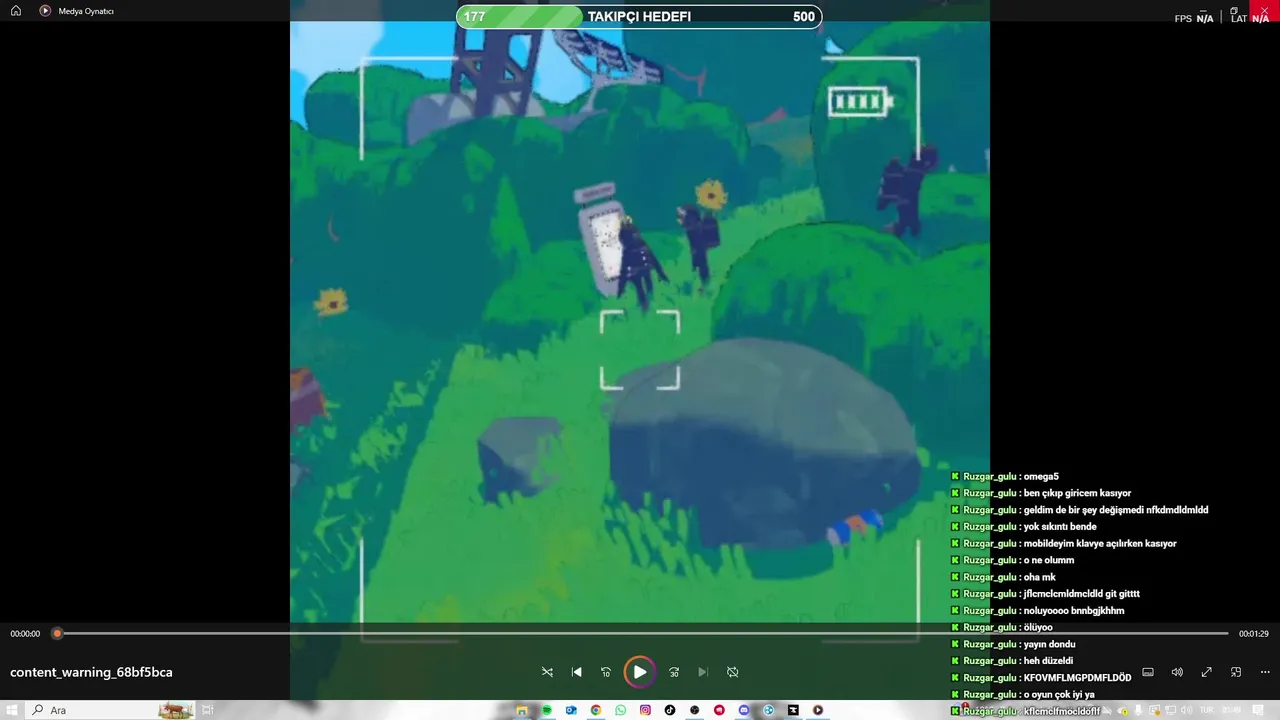Open TikTok from the taskbar

pos(670,710)
